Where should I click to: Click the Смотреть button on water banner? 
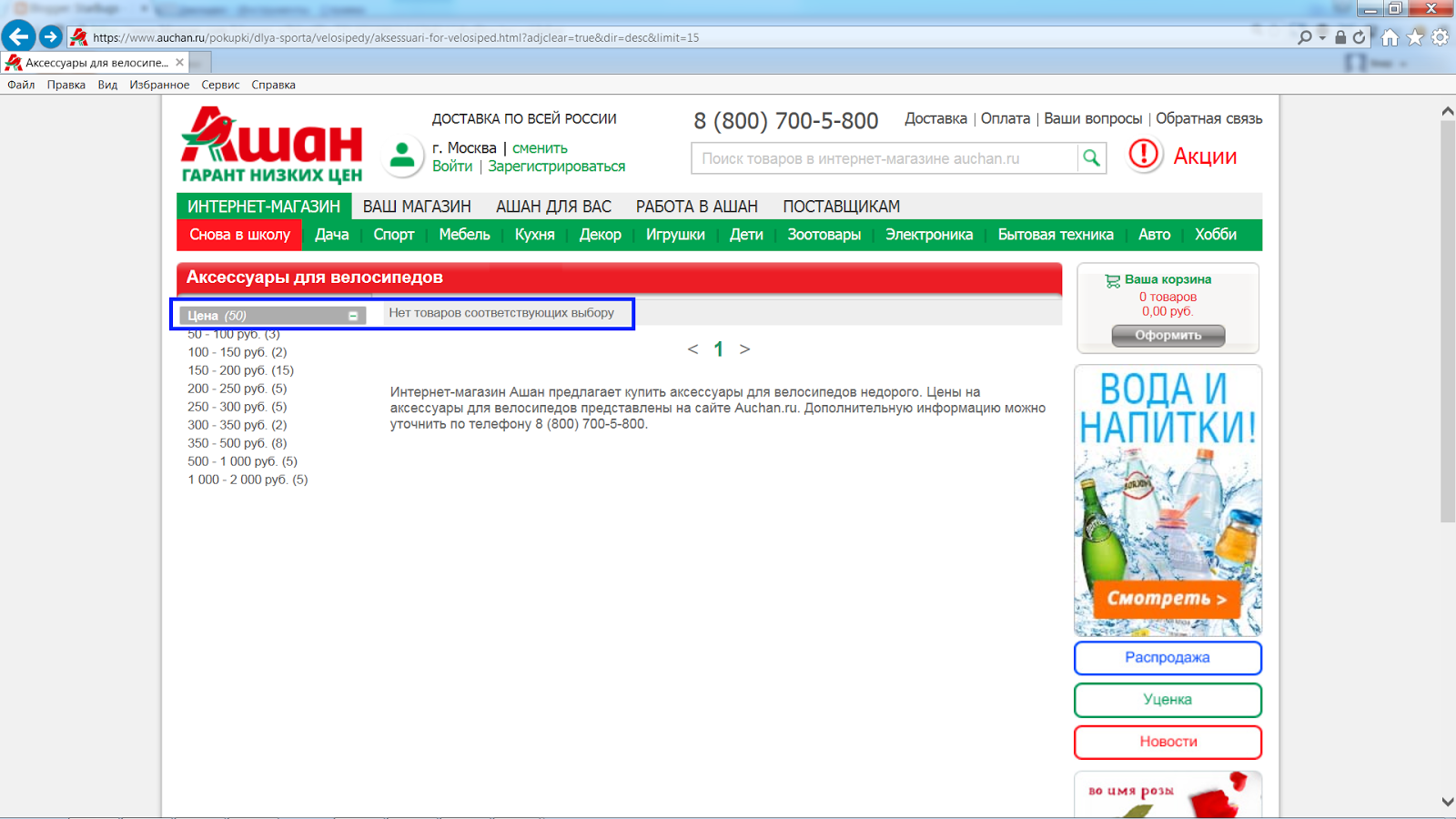(x=1167, y=599)
